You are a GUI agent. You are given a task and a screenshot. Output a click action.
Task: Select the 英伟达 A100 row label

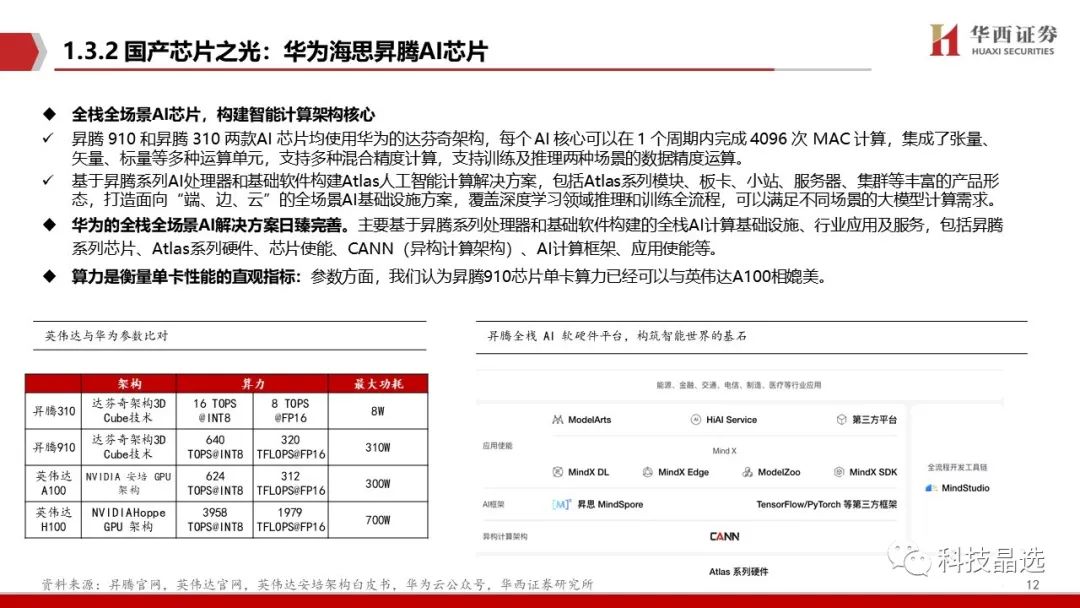[54, 483]
